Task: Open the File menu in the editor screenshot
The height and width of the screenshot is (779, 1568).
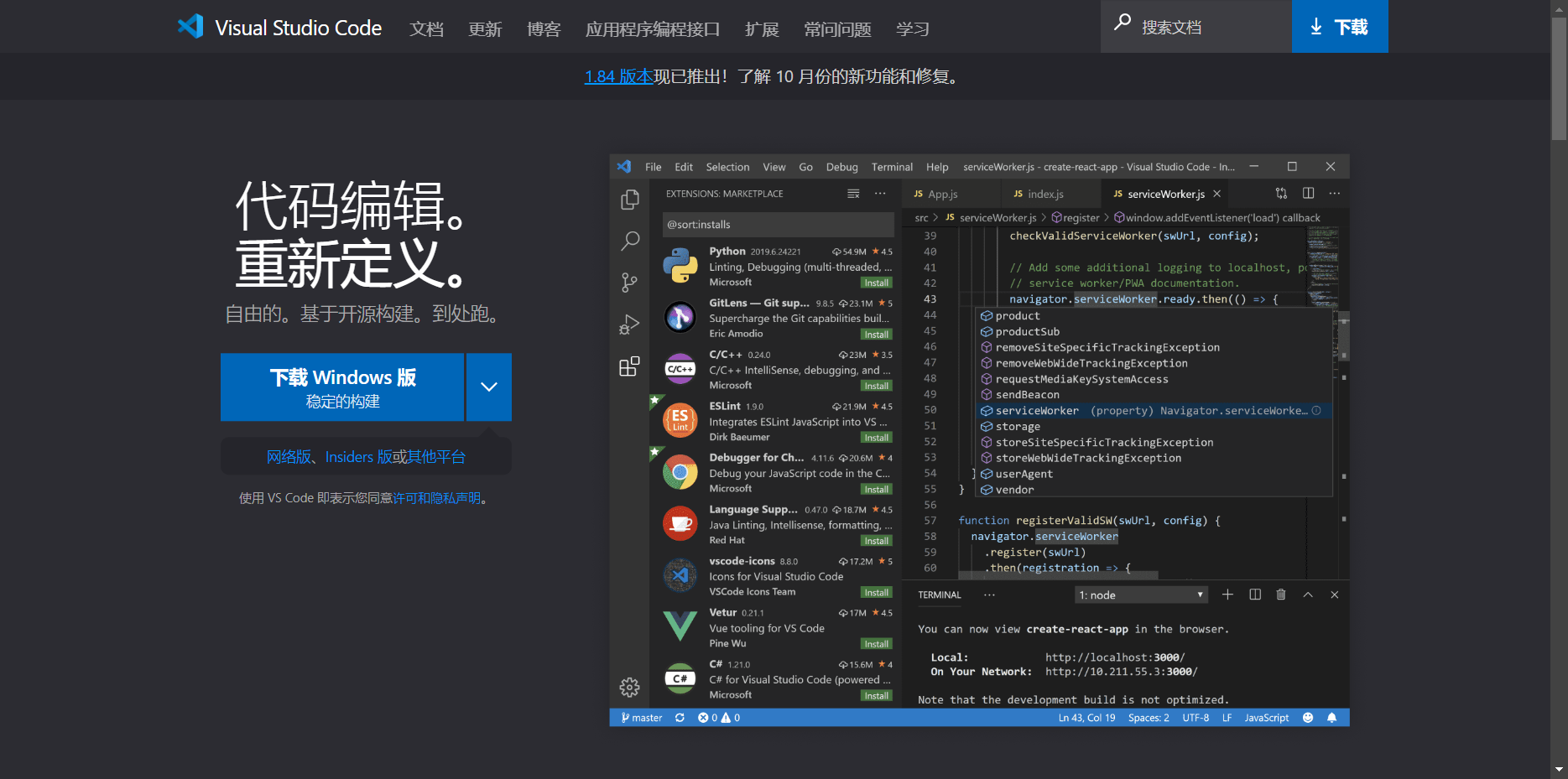Action: tap(654, 167)
